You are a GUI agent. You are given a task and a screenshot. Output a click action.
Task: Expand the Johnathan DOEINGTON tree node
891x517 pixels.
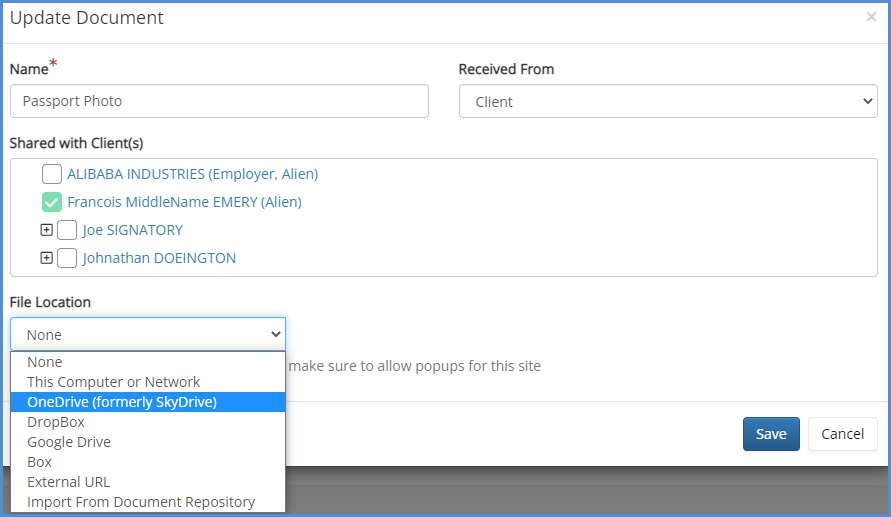point(46,258)
